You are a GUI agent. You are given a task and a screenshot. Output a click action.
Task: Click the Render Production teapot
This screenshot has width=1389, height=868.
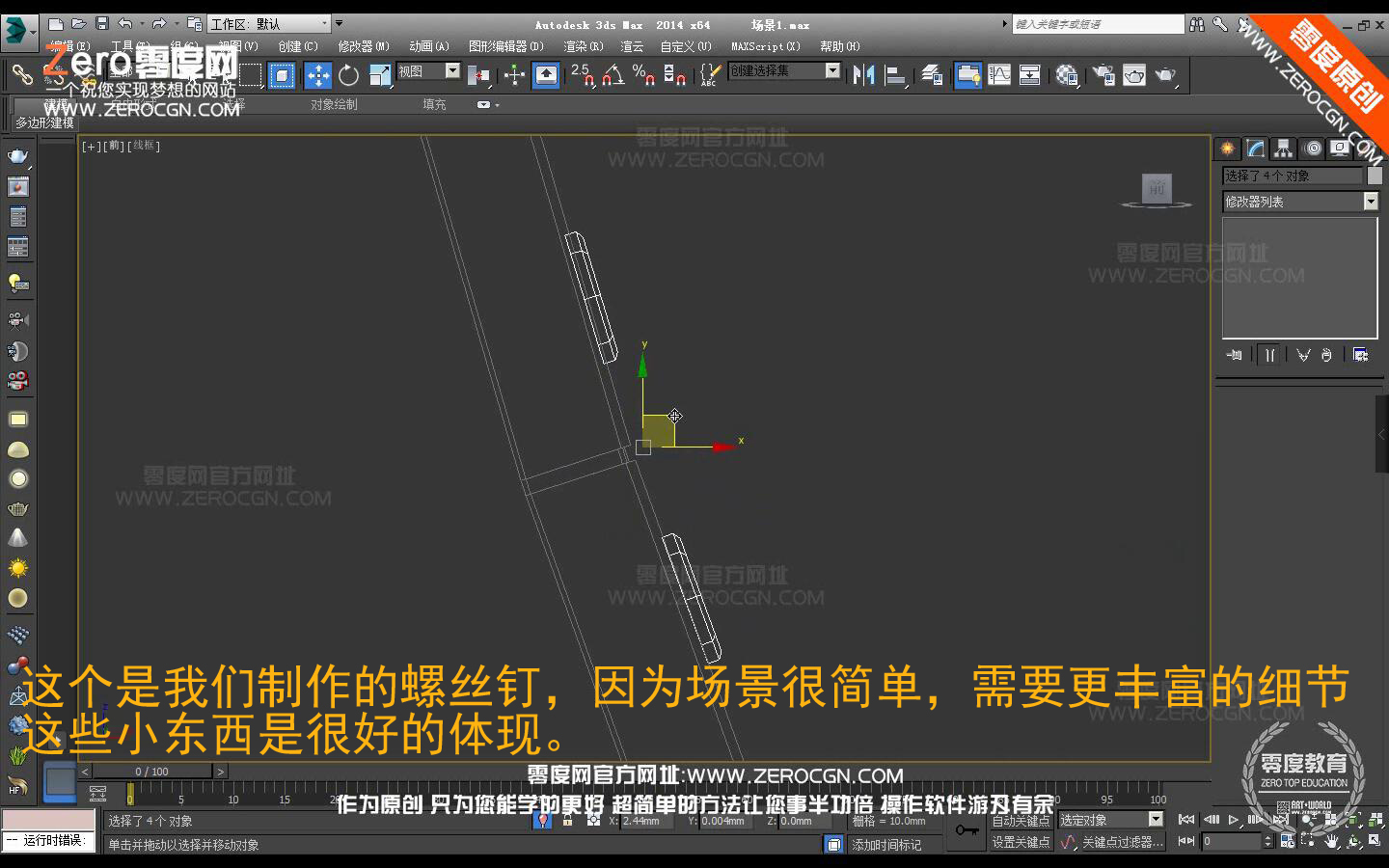(x=1165, y=75)
